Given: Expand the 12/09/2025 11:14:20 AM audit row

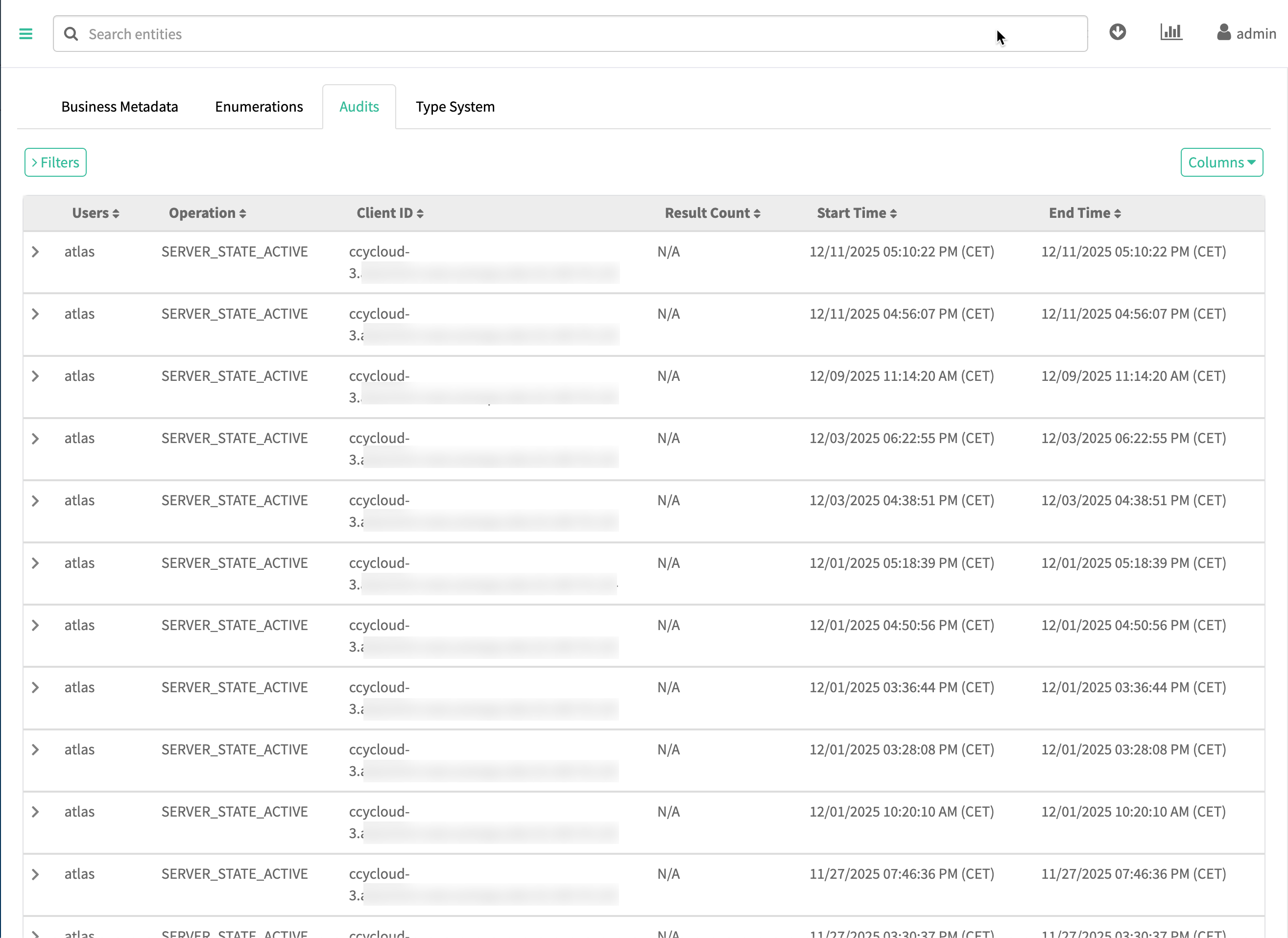Looking at the screenshot, I should pos(35,376).
